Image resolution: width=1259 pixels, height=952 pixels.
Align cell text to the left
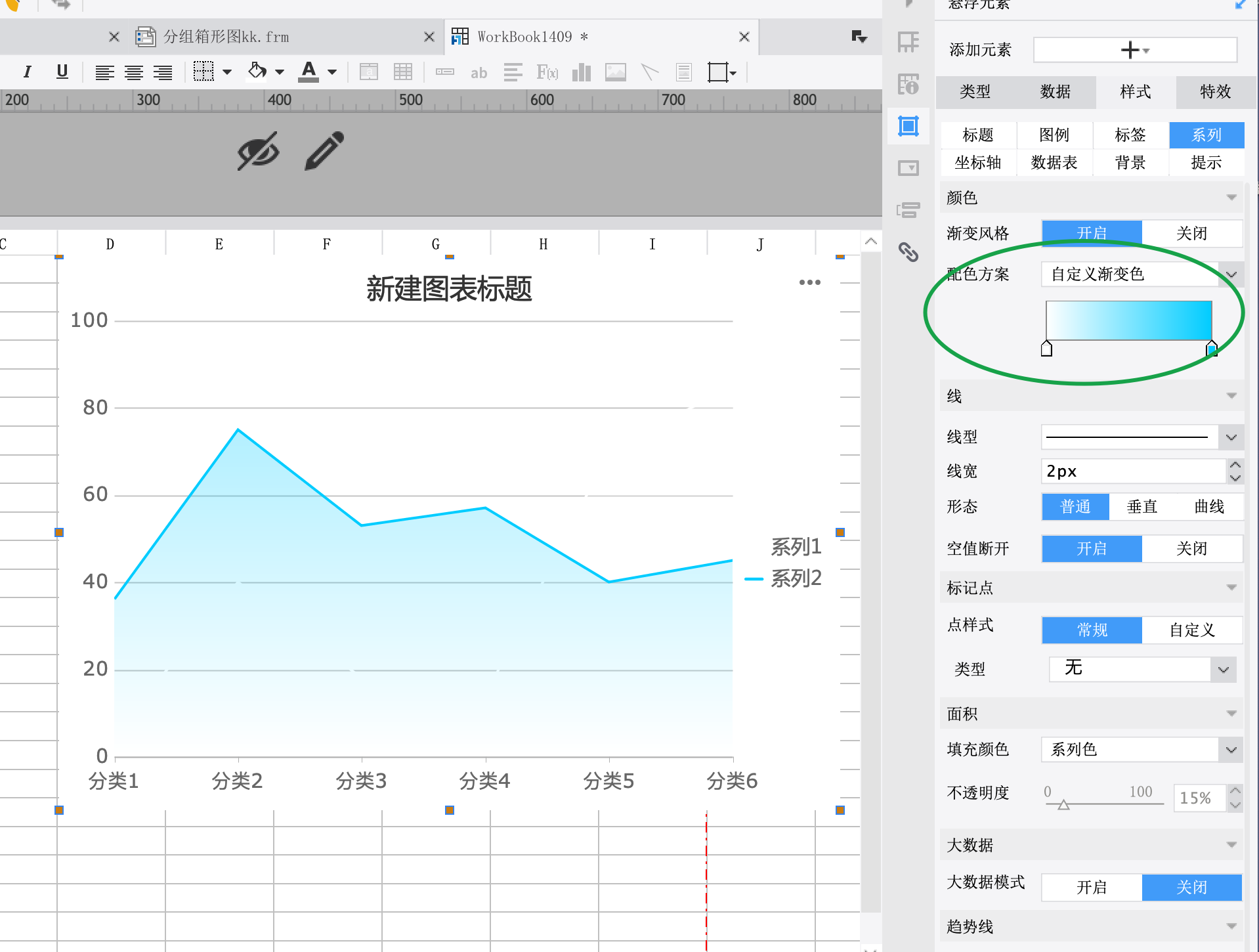(x=105, y=72)
